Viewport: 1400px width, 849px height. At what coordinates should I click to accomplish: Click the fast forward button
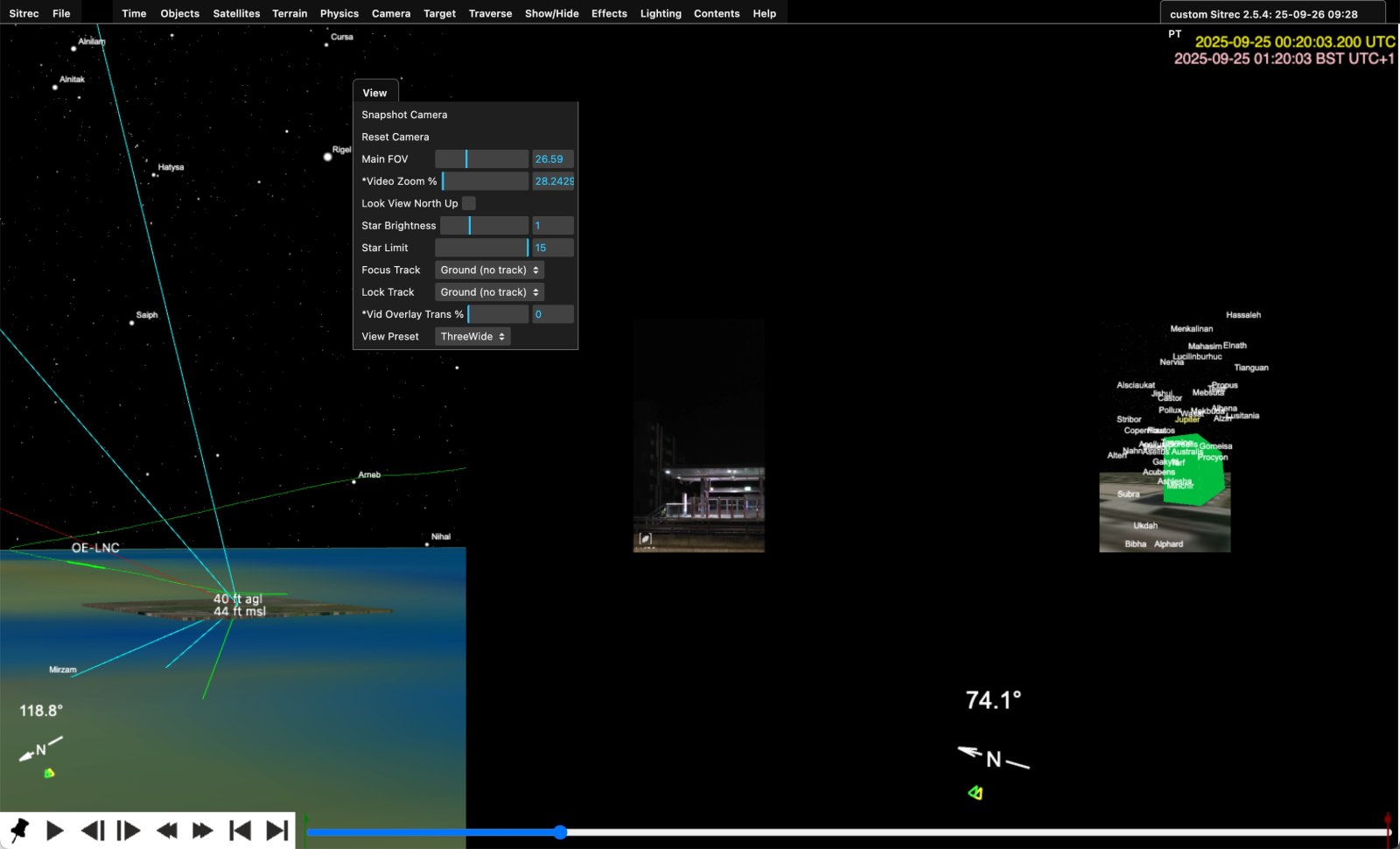coord(202,830)
